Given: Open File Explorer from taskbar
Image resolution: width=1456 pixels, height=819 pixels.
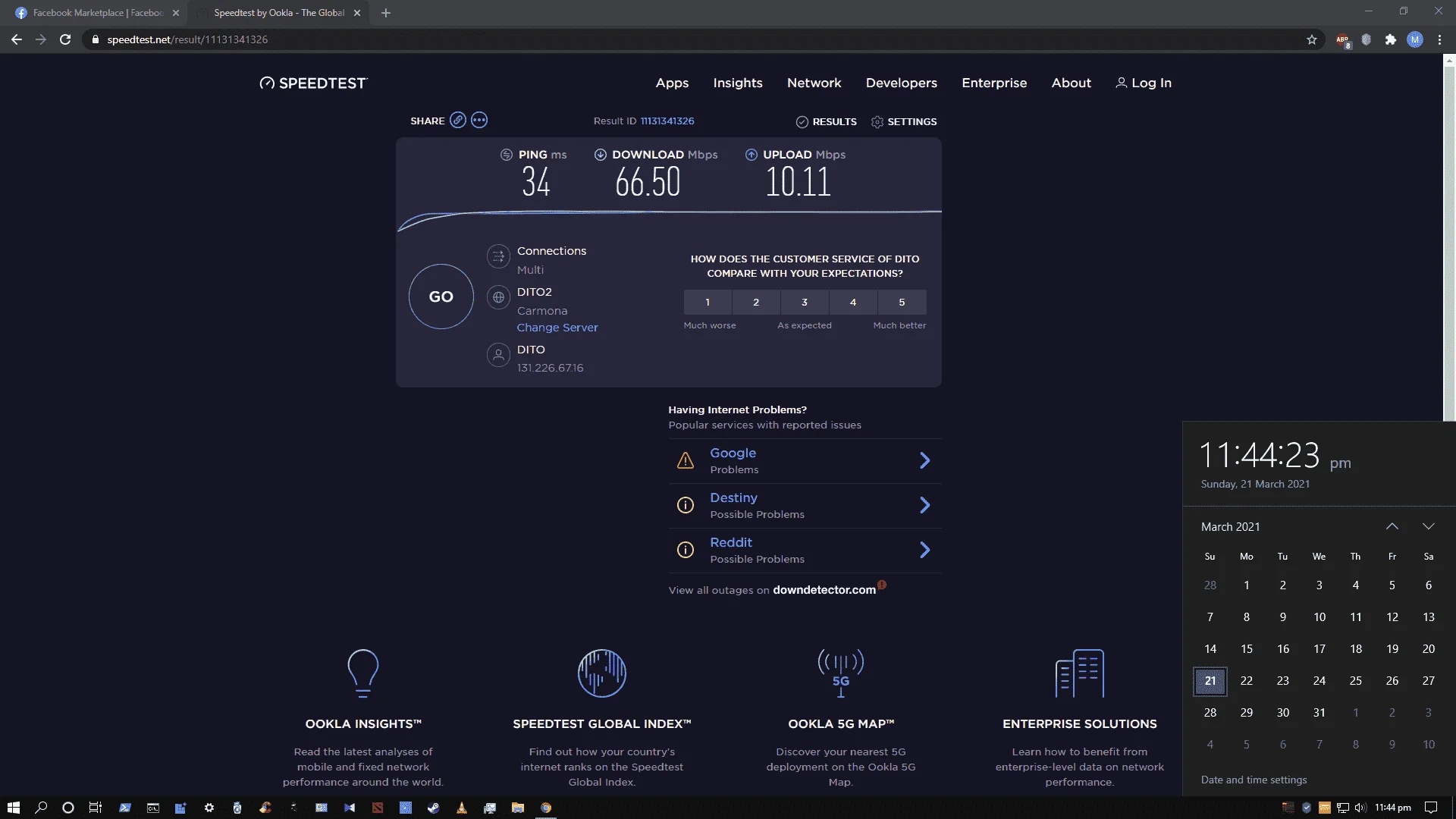Looking at the screenshot, I should [x=518, y=808].
